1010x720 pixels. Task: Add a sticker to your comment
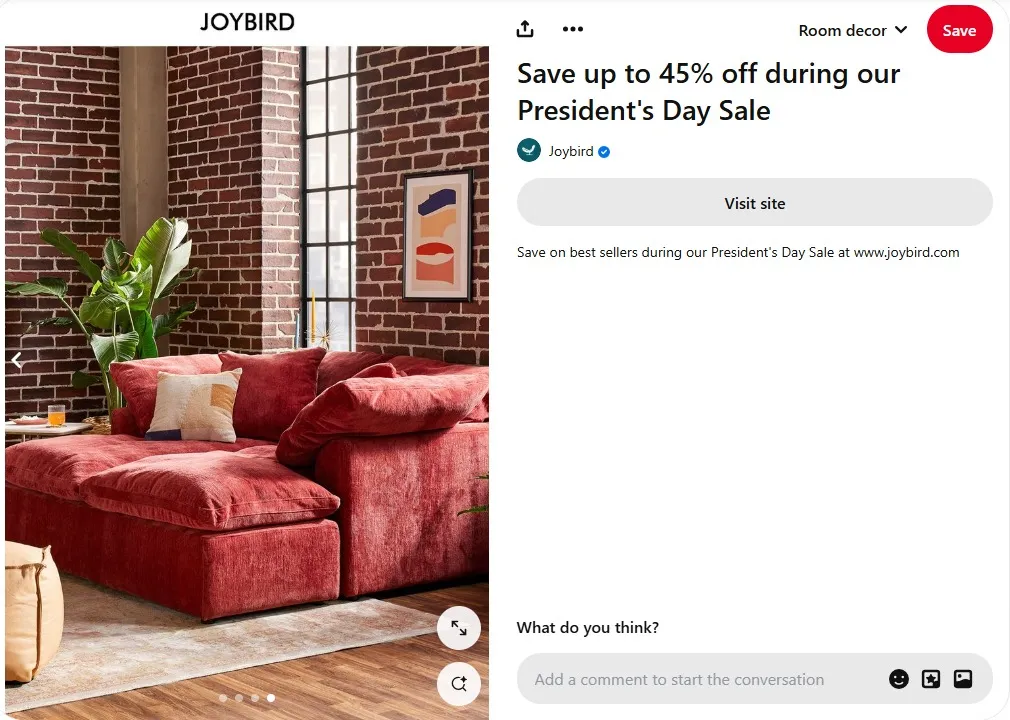click(x=930, y=678)
